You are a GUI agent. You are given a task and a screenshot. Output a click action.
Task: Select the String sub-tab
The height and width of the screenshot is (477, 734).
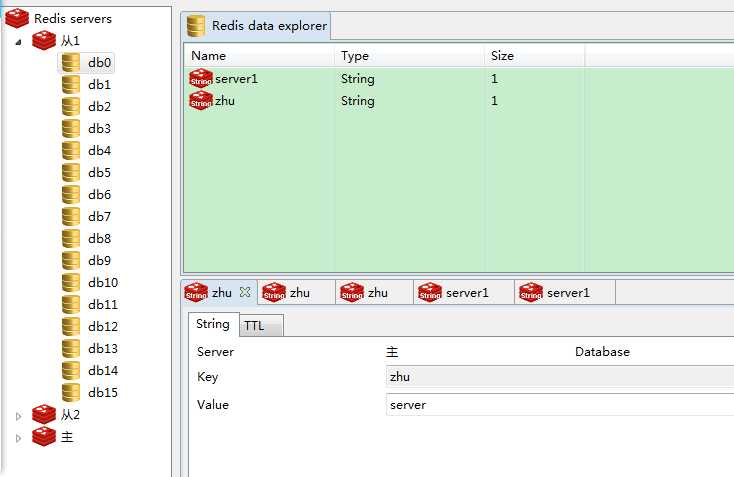coord(213,324)
